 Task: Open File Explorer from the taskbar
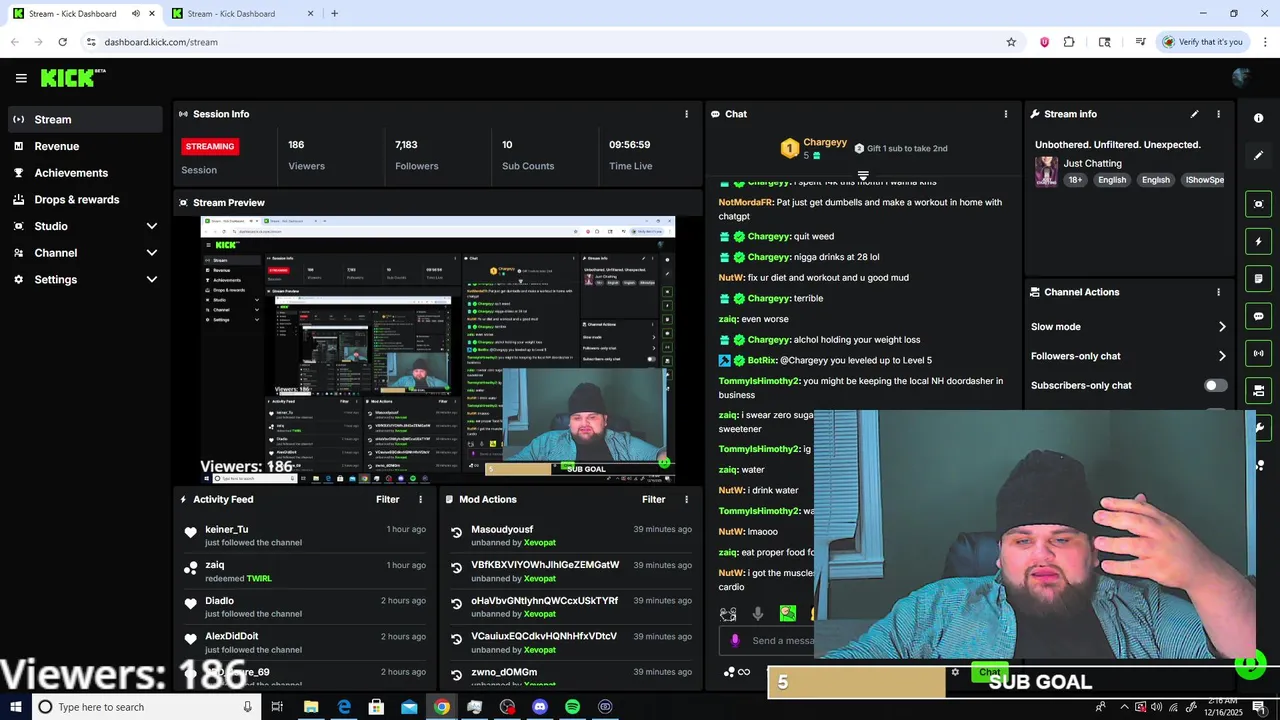tap(311, 707)
